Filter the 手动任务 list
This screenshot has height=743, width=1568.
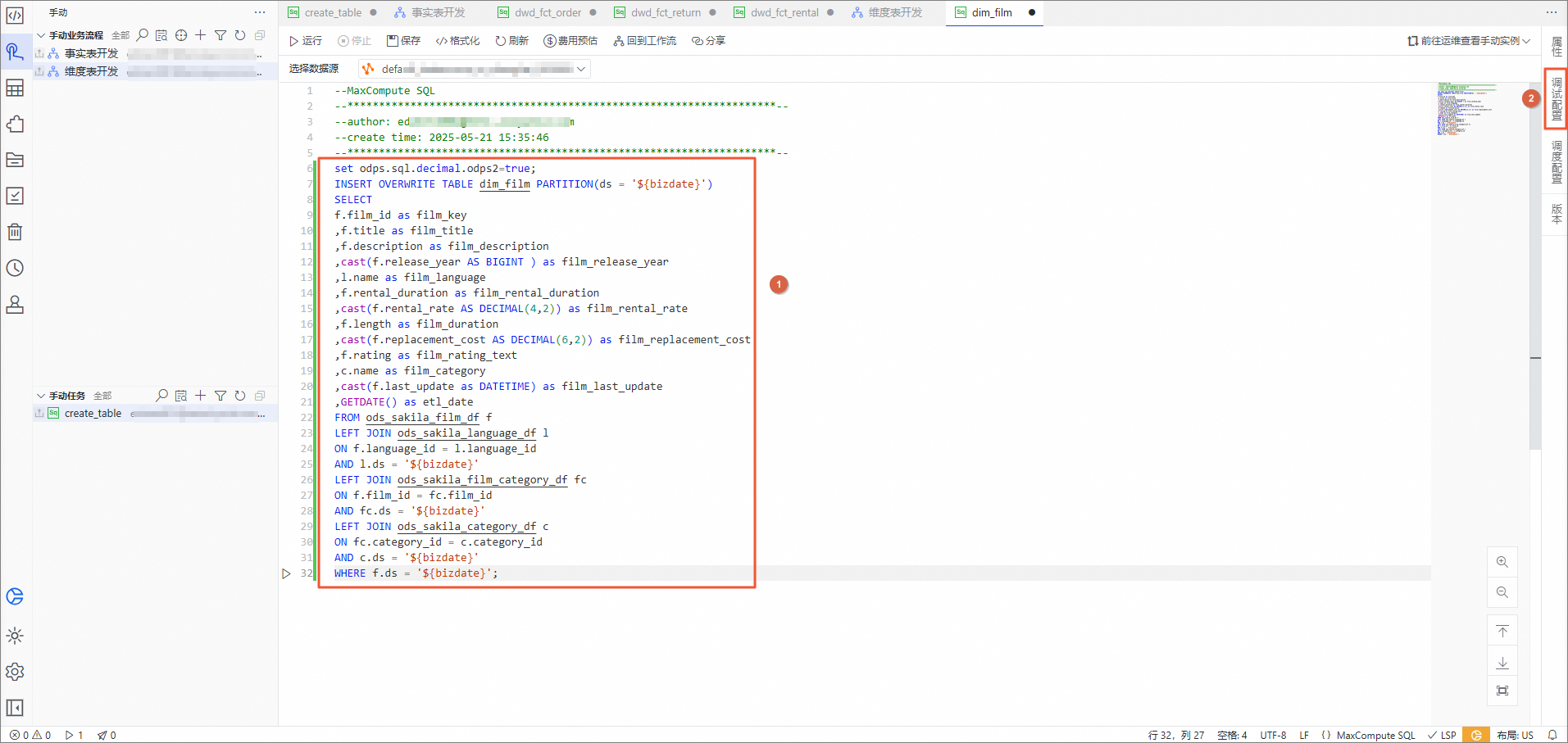[220, 396]
